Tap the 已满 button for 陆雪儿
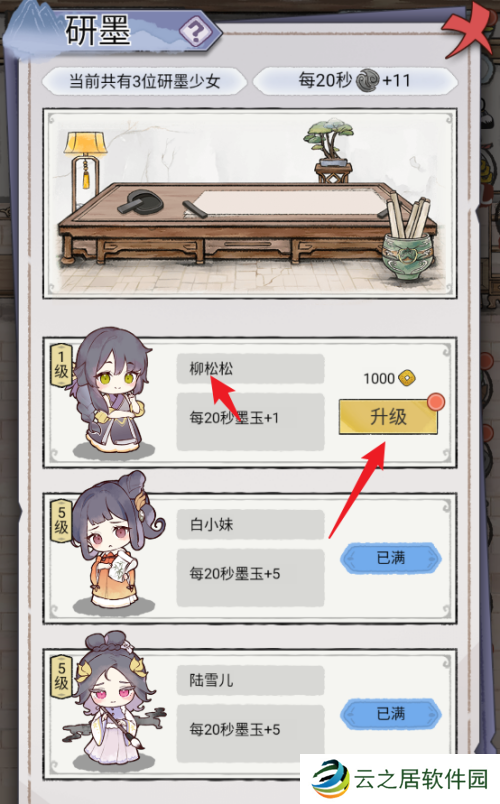500x804 pixels. click(x=391, y=713)
